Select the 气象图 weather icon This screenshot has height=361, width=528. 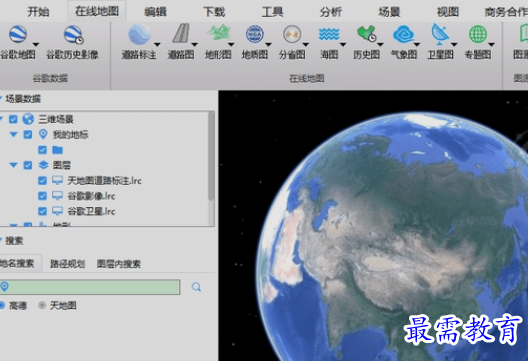pos(403,34)
